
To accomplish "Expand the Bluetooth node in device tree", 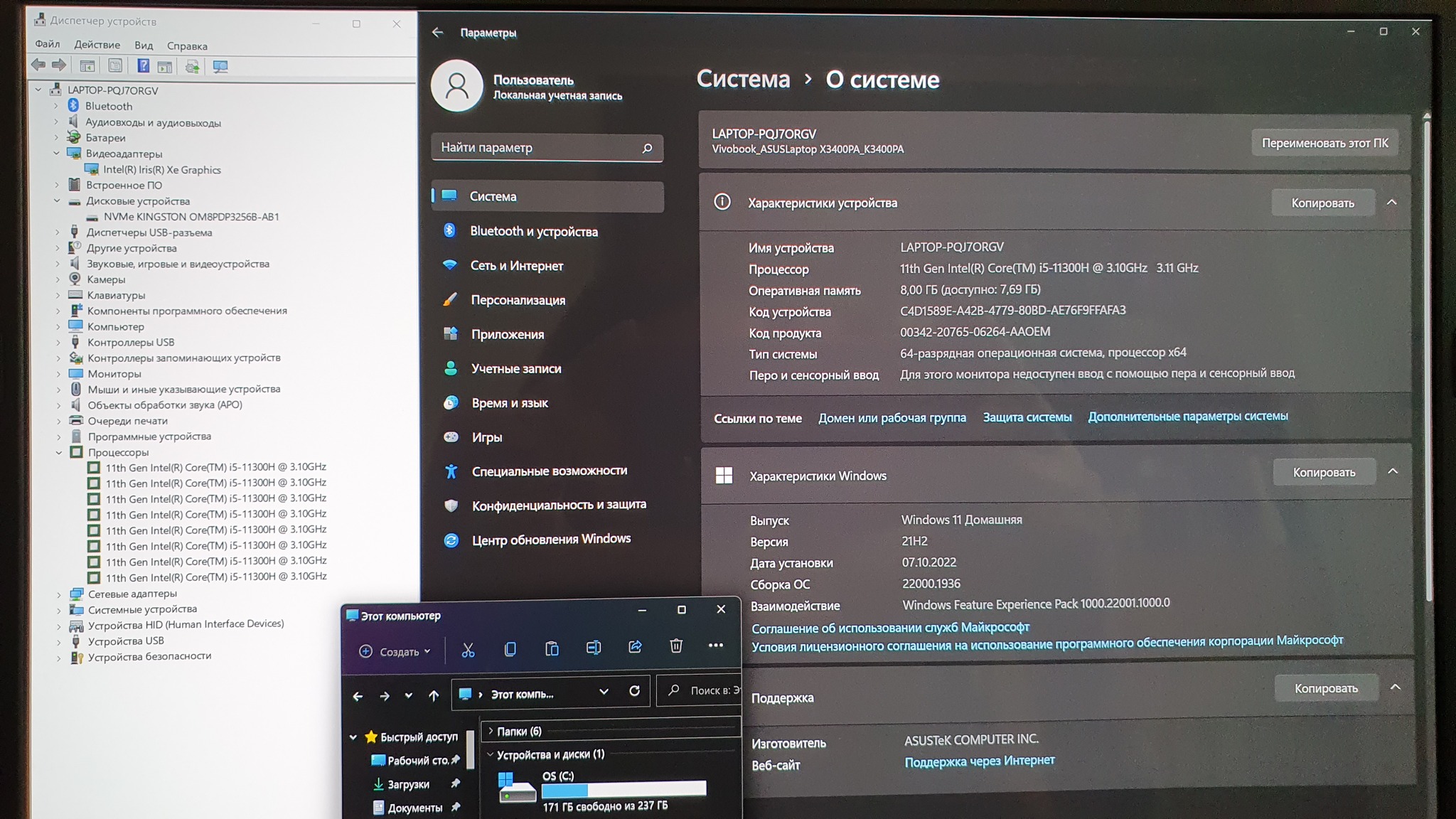I will 56,106.
